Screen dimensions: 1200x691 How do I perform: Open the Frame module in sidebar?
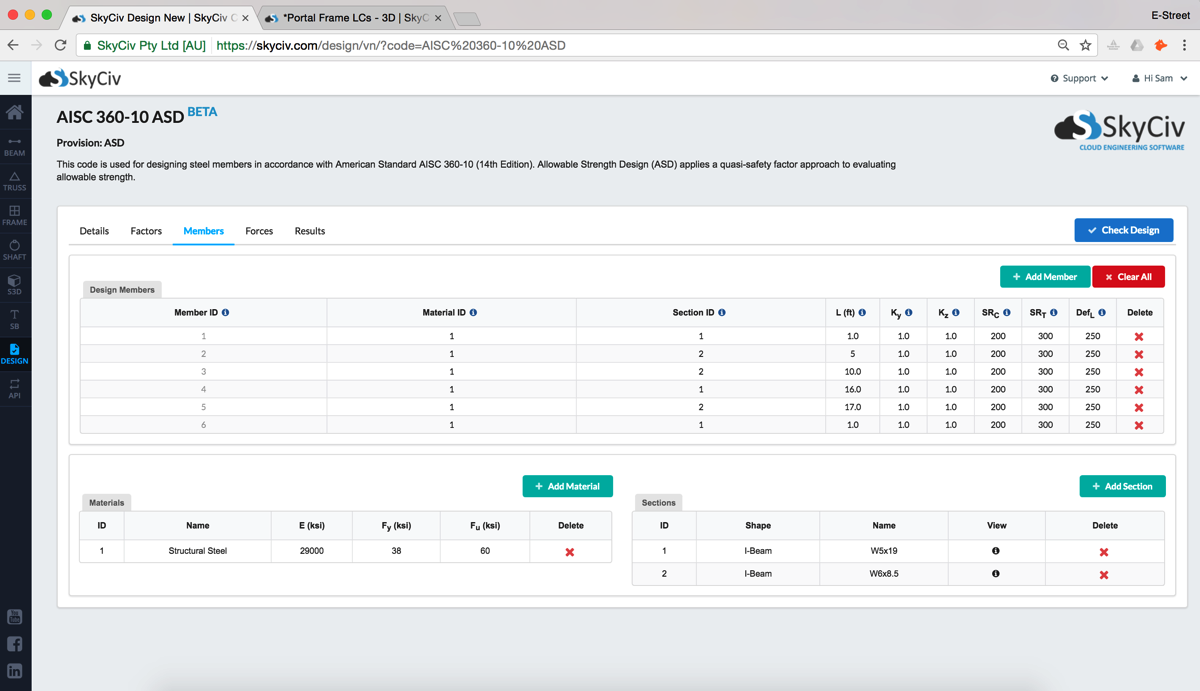click(x=15, y=216)
